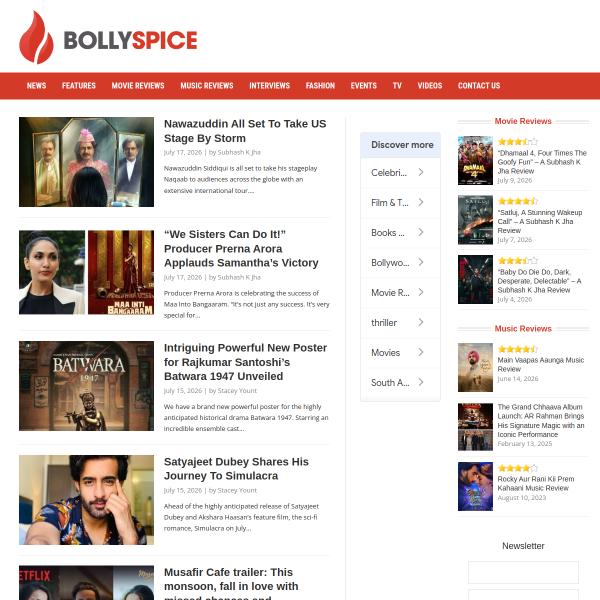The width and height of the screenshot is (600, 600).
Task: Expand the Movies chevron
Action: click(x=421, y=352)
